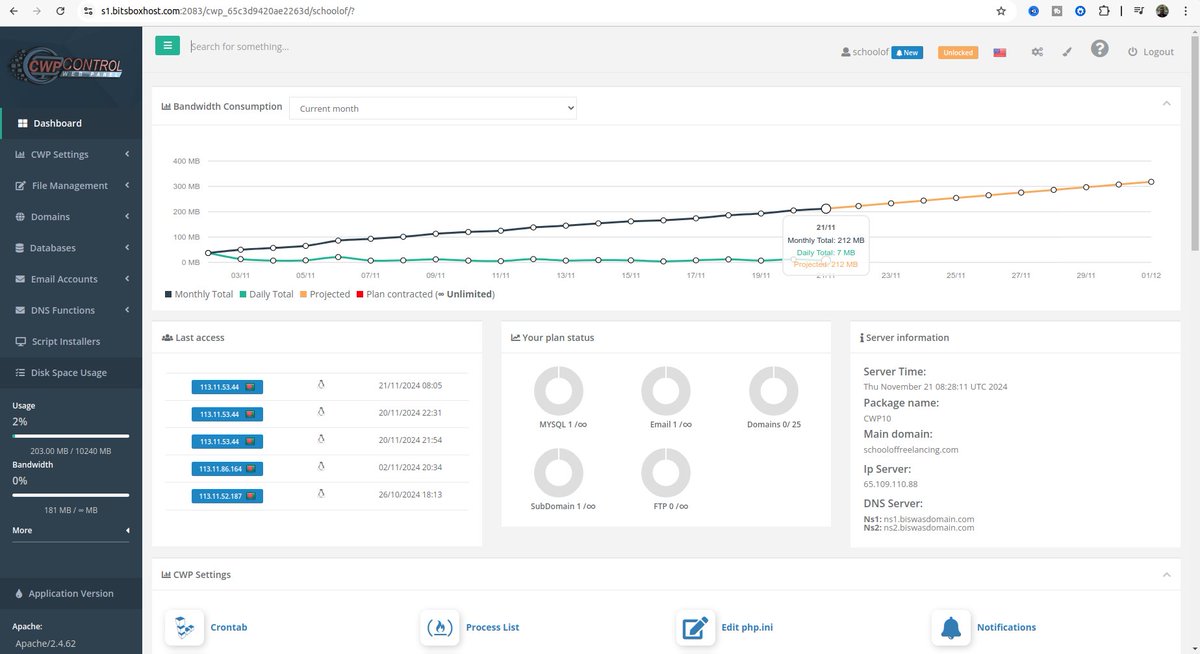Click the server IP 65.109.110.88 text
The width and height of the screenshot is (1200, 654).
pos(890,484)
